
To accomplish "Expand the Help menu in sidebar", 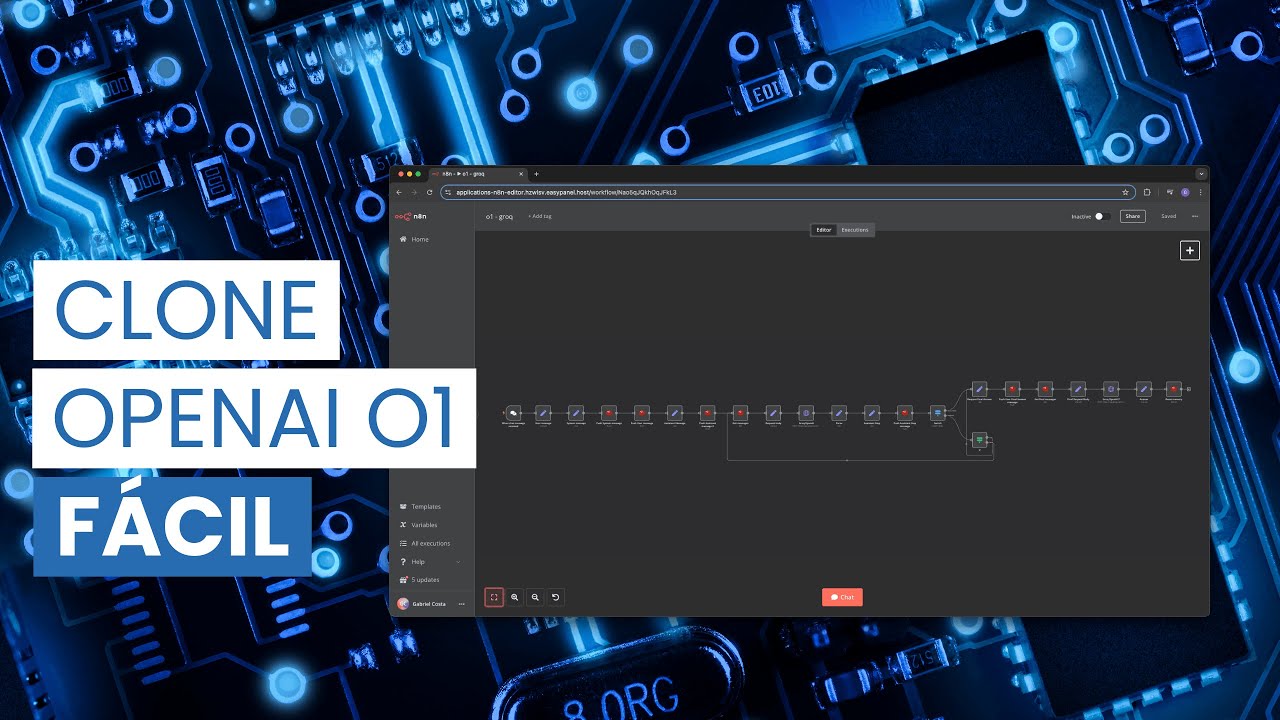I will (x=430, y=562).
